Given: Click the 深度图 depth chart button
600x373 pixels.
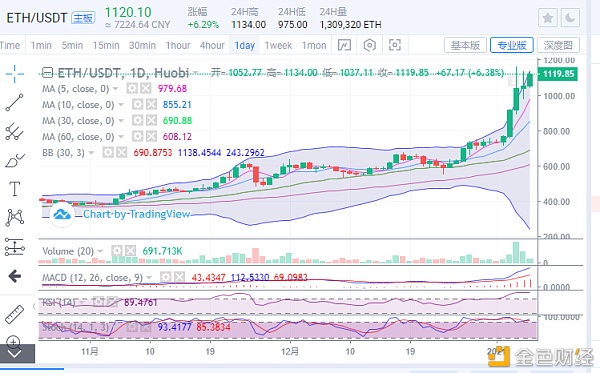Looking at the screenshot, I should [x=558, y=45].
